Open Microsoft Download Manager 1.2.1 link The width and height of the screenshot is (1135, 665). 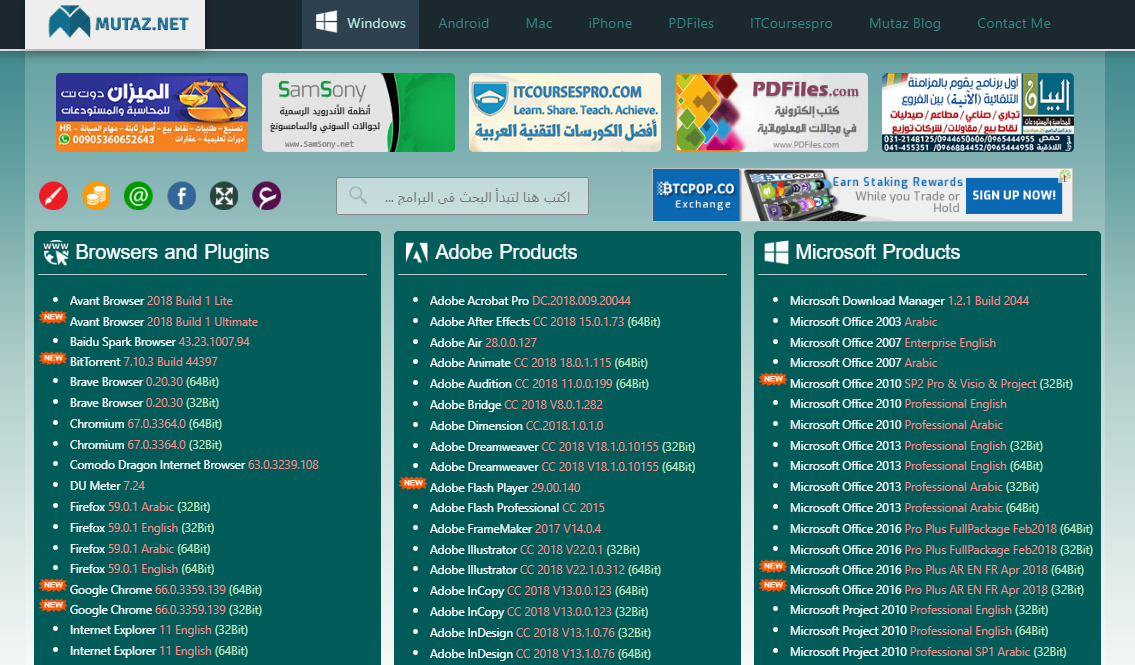[909, 300]
